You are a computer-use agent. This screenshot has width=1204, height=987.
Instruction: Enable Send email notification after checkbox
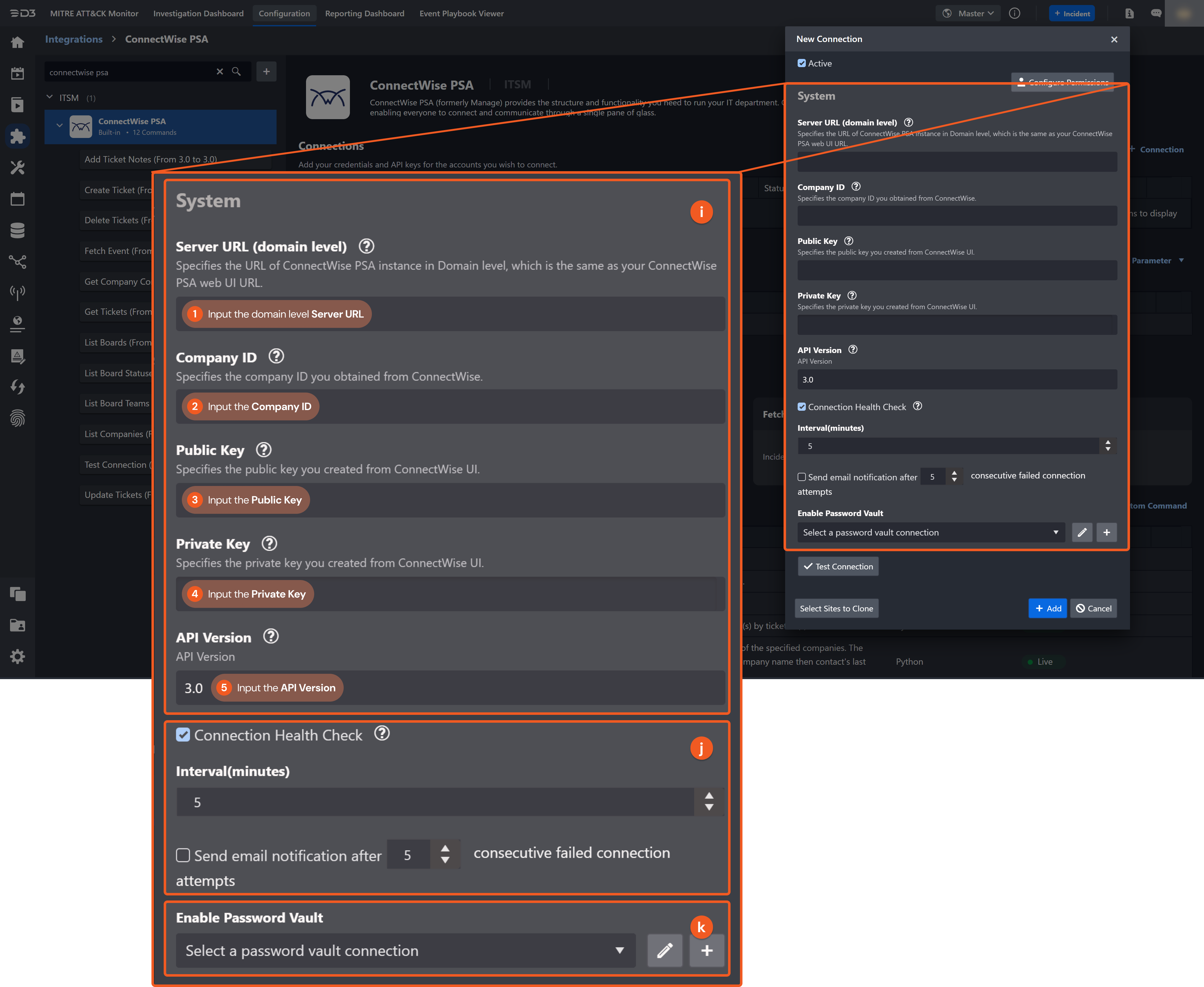(x=801, y=477)
